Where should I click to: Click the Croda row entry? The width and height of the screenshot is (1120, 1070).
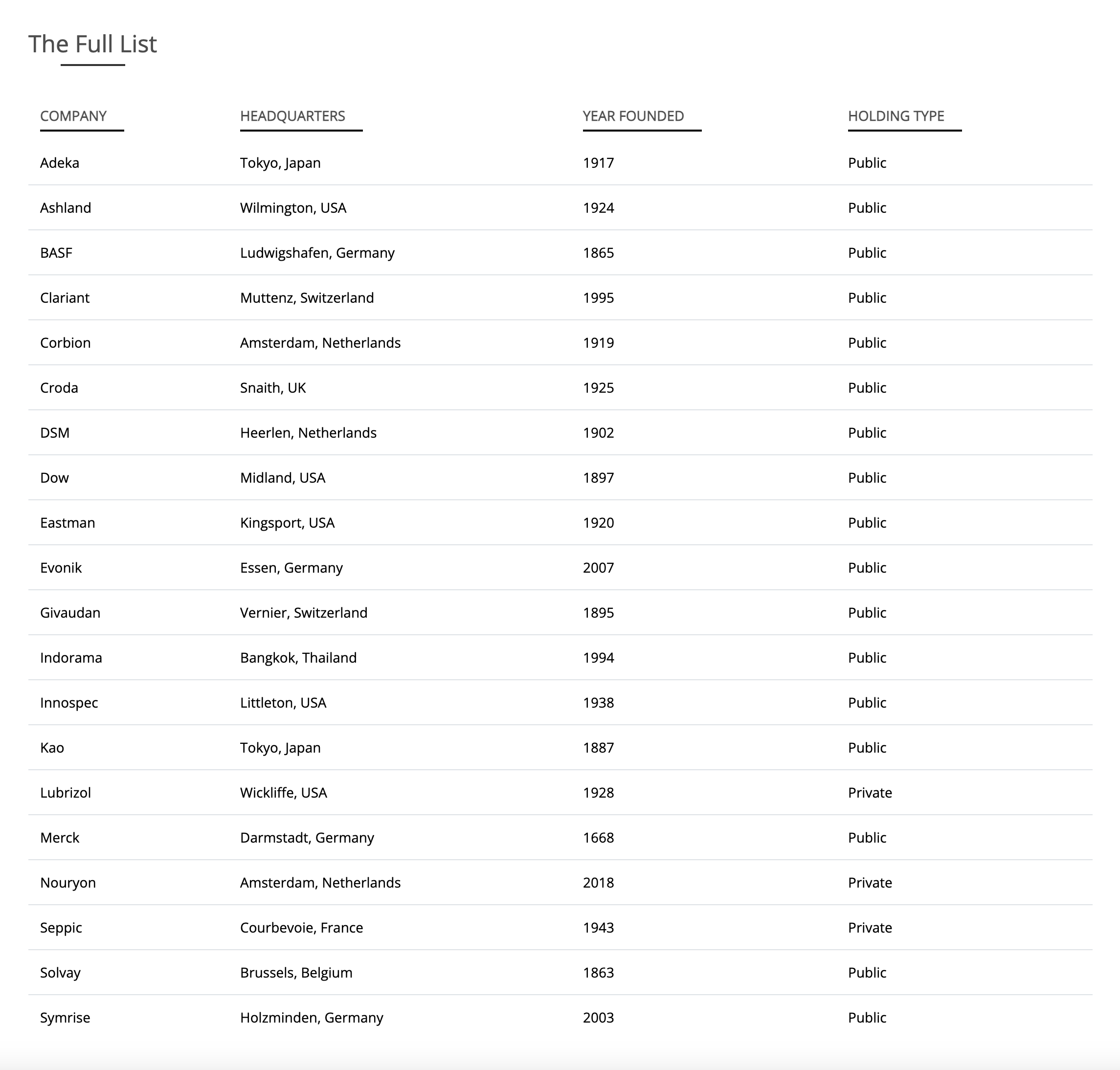pos(560,388)
